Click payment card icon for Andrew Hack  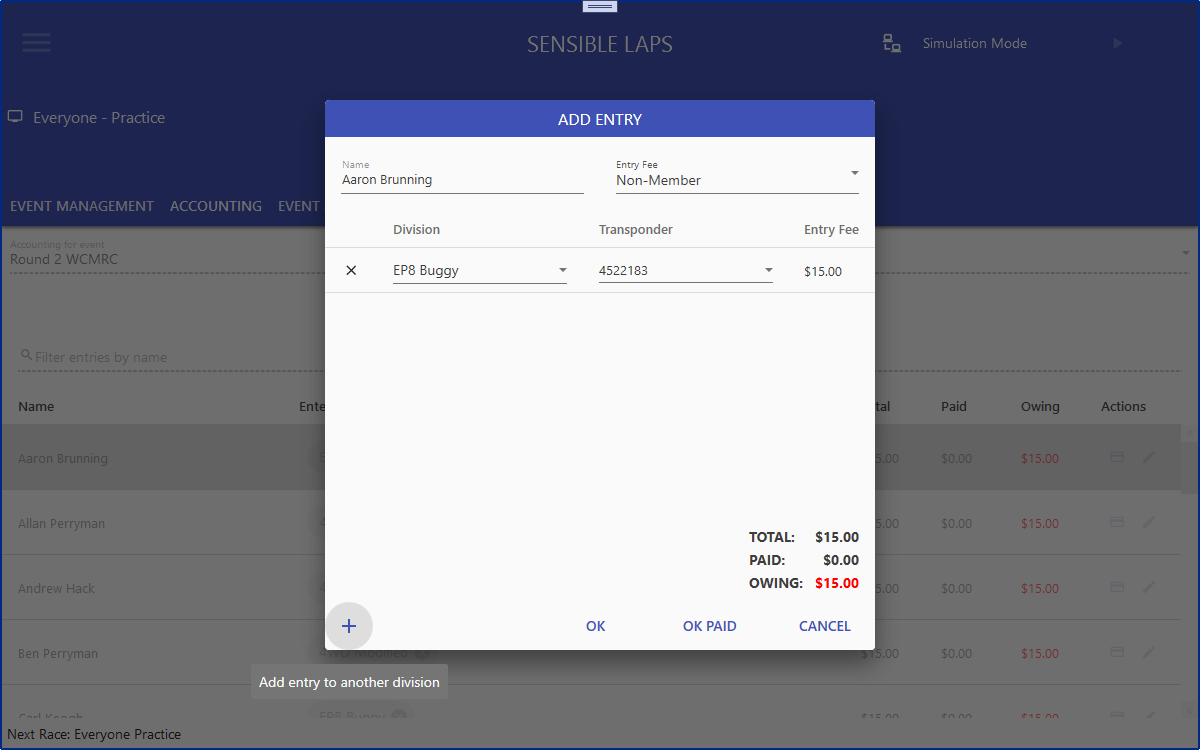pos(1117,588)
